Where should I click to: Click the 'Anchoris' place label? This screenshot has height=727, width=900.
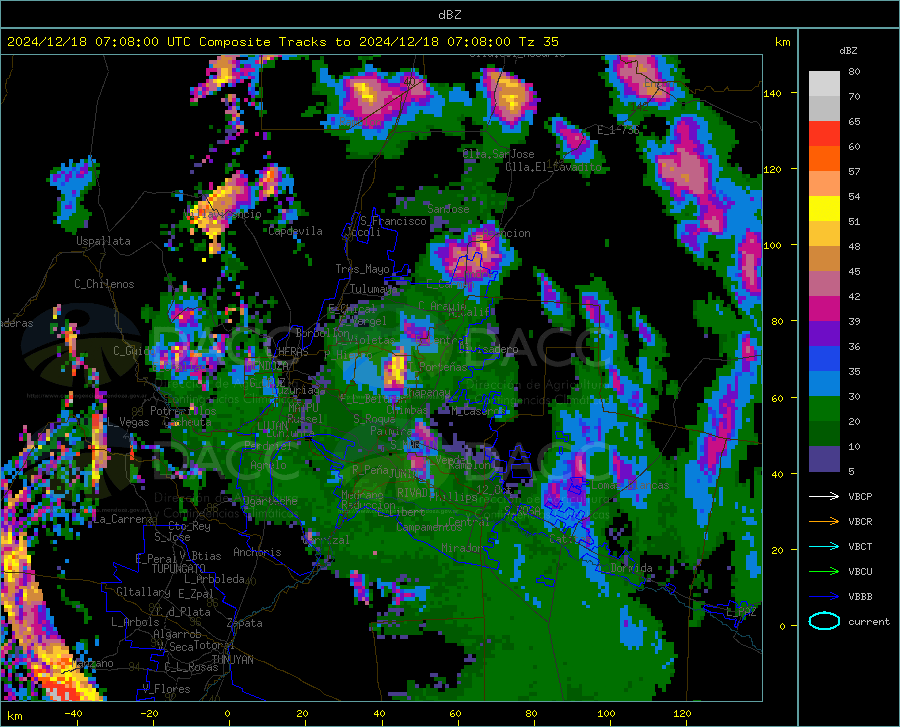(257, 553)
